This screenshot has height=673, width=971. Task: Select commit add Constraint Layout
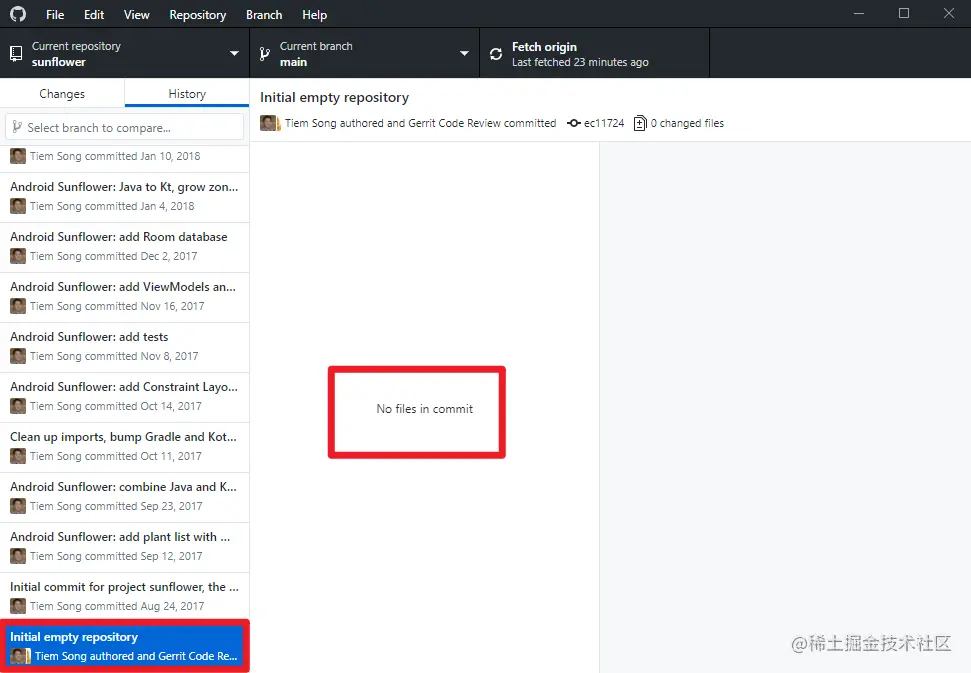click(124, 398)
